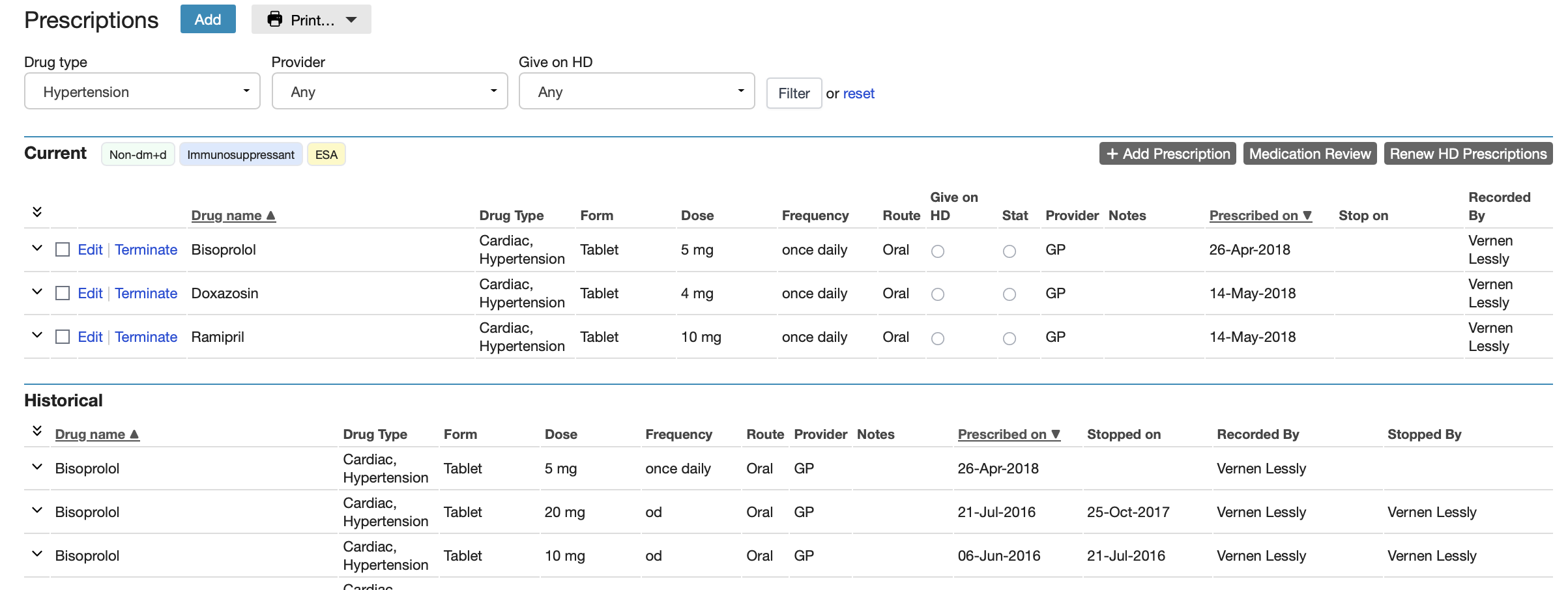Tick the Bisoprolol row checkbox
The height and width of the screenshot is (590, 1568).
tap(63, 249)
